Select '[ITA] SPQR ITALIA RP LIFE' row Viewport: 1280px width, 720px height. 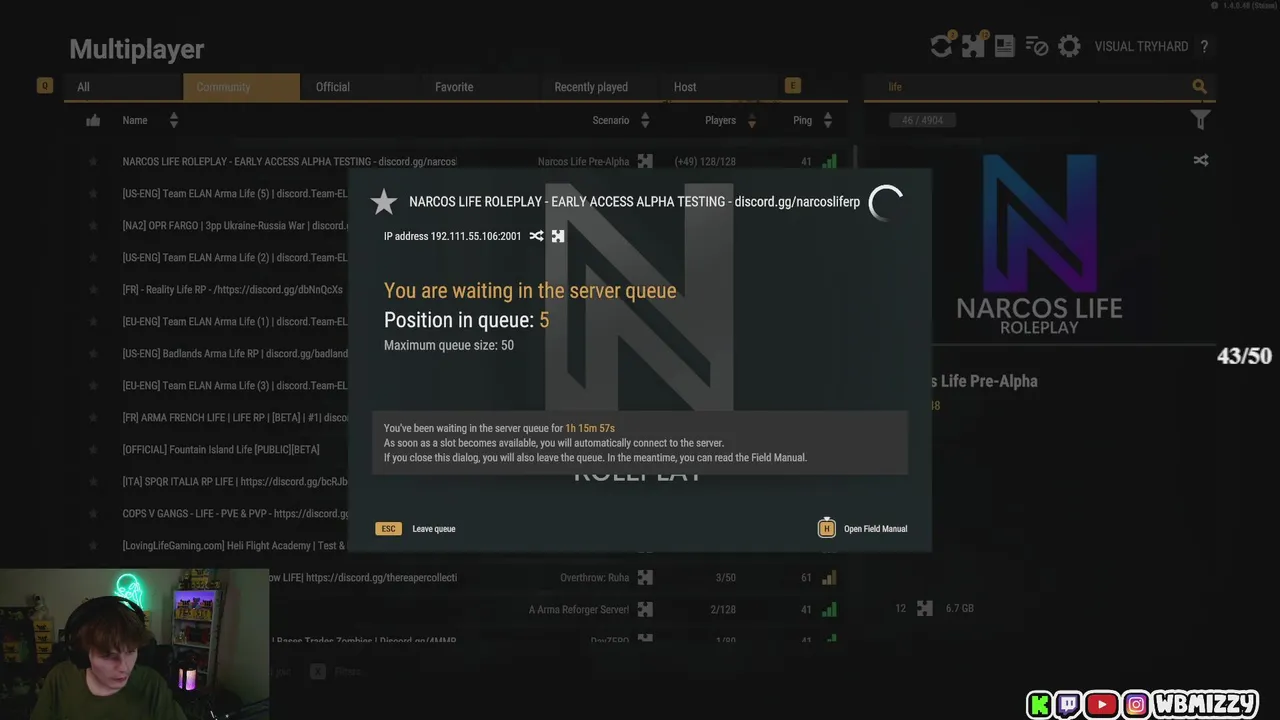pyautogui.click(x=235, y=481)
